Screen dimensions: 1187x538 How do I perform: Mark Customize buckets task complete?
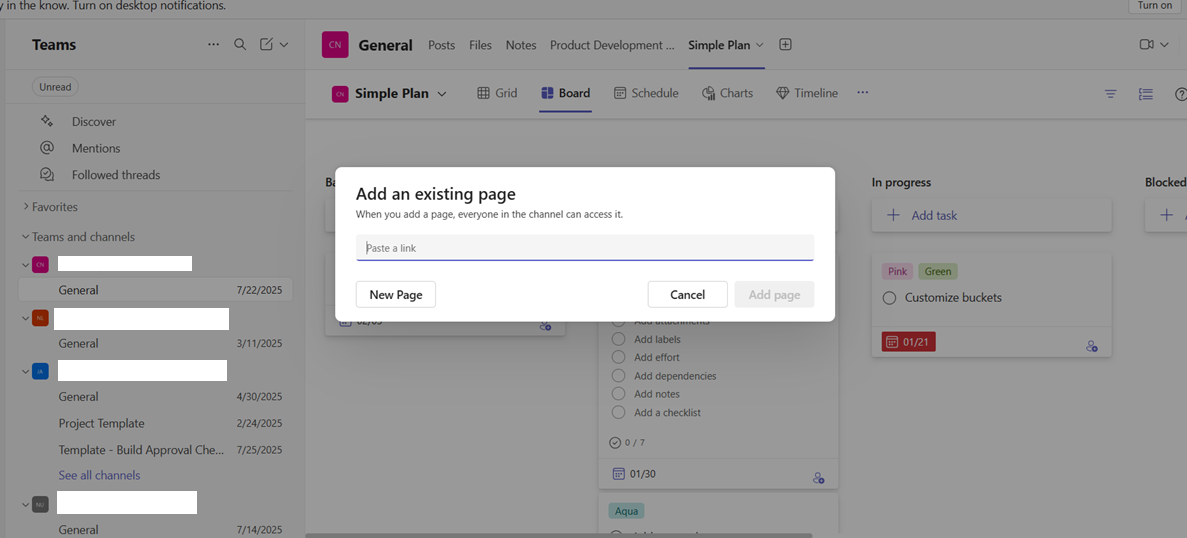[889, 298]
